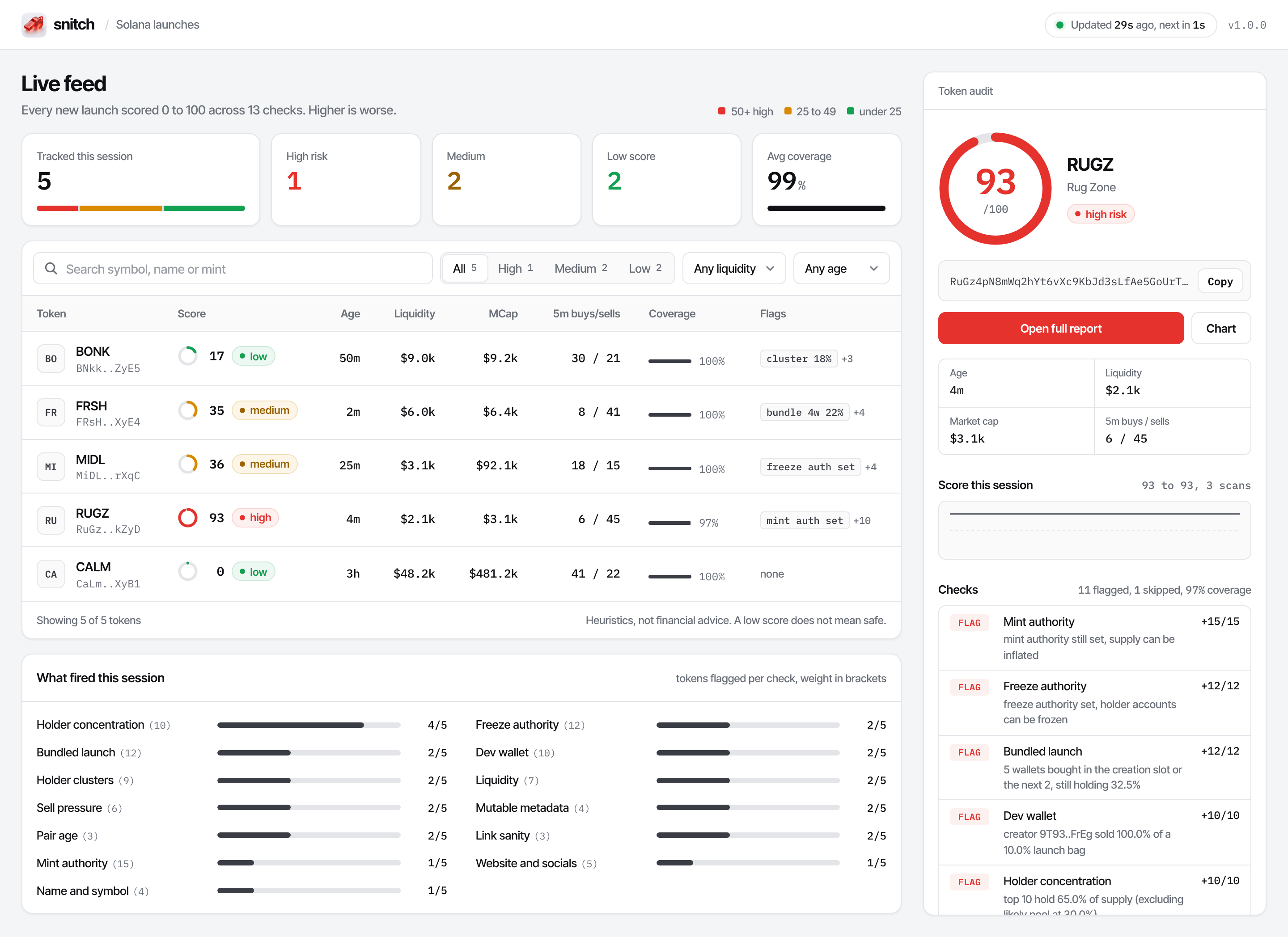Click the bundle 4w 22% flag chip

805,413
